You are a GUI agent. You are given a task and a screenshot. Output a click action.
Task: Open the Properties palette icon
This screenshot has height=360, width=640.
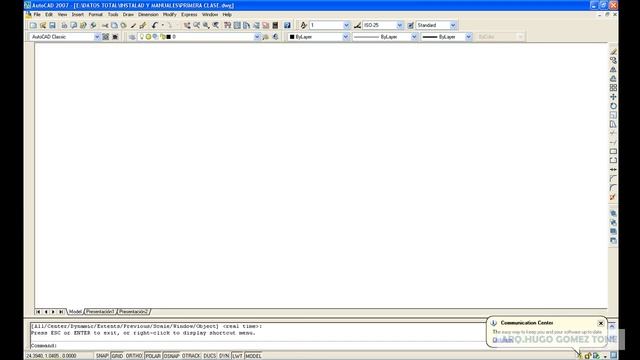coord(227,25)
